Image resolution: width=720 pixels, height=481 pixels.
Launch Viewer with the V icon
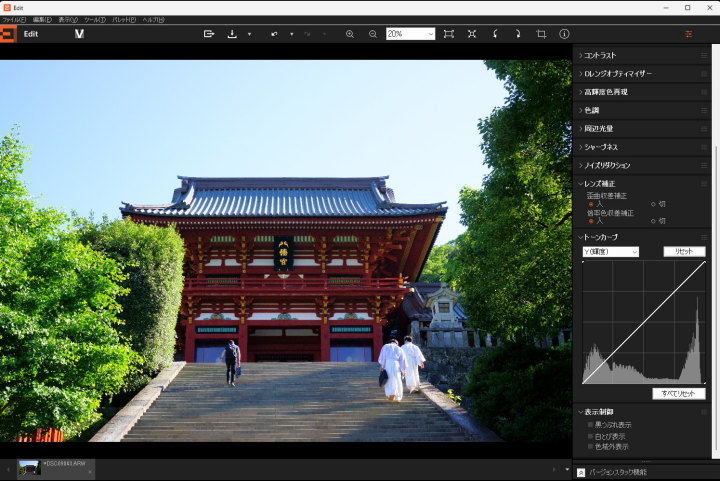click(x=79, y=34)
